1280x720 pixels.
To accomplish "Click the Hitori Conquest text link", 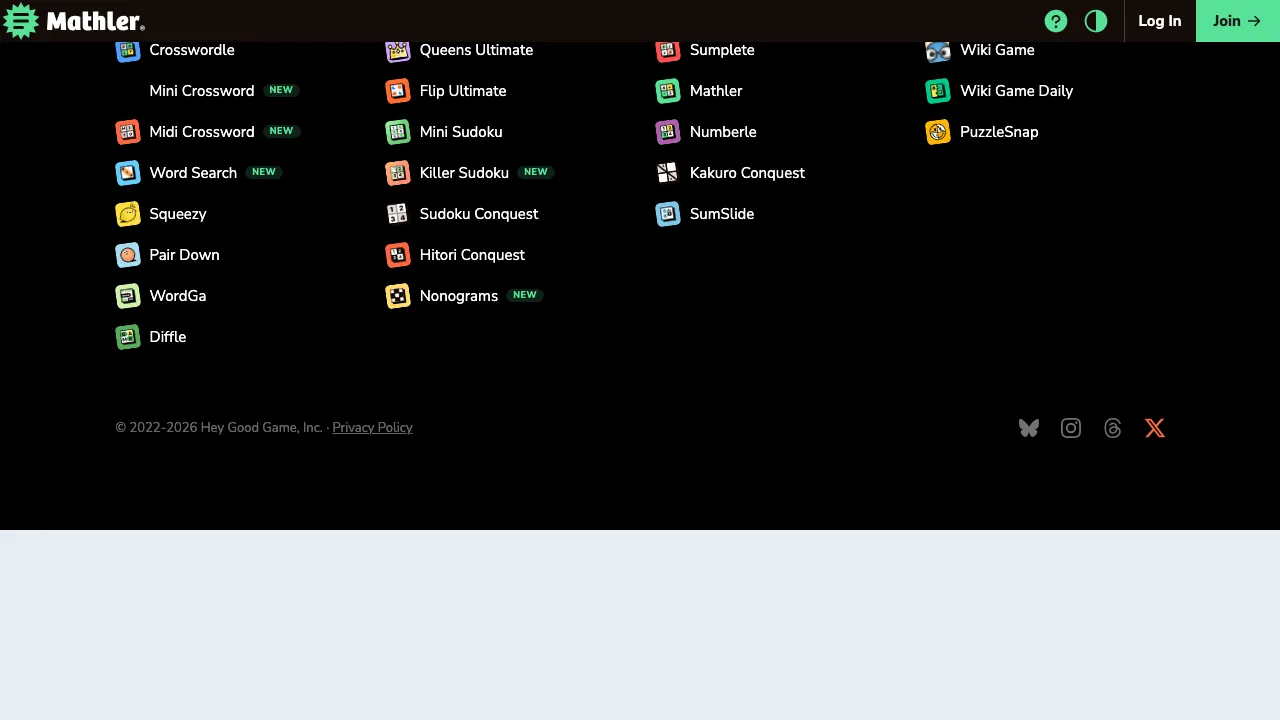I will [x=472, y=255].
